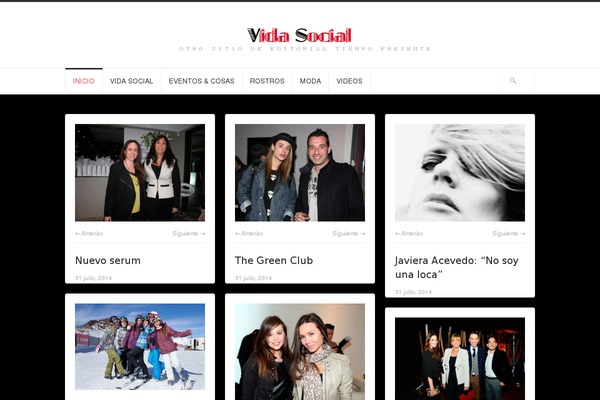Open the VIDEOS section

click(x=349, y=81)
